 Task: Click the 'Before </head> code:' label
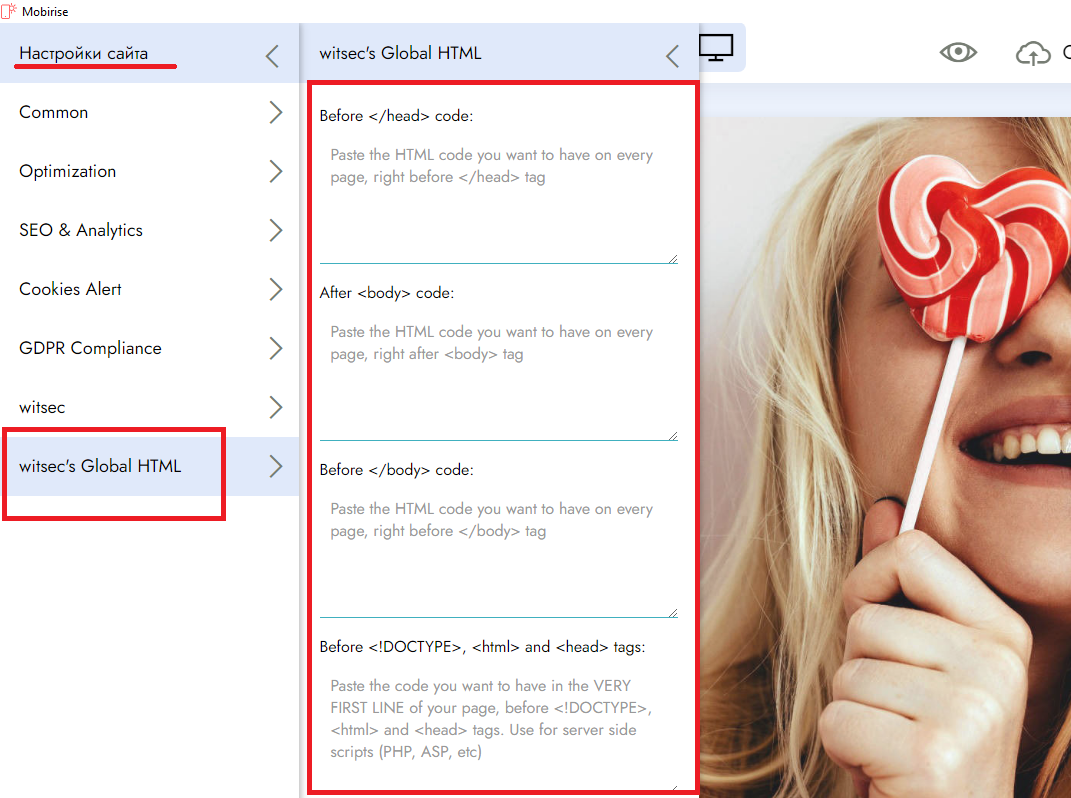pos(396,116)
